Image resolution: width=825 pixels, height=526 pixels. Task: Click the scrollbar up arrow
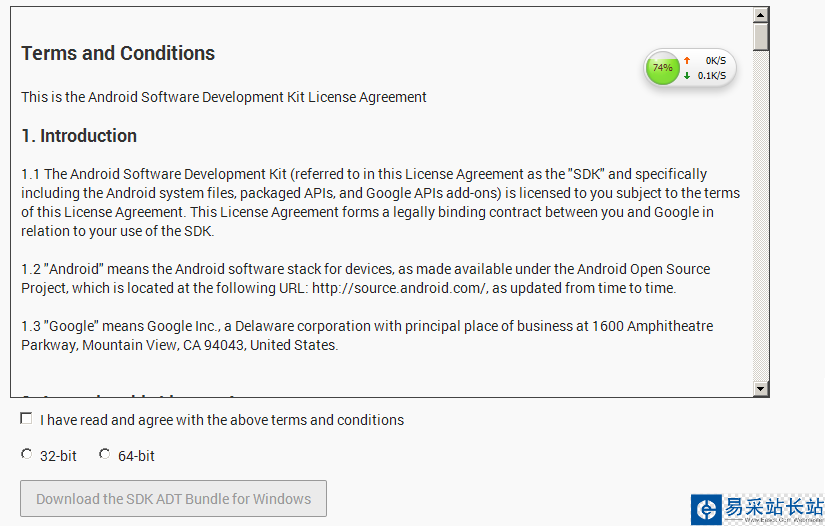[761, 15]
